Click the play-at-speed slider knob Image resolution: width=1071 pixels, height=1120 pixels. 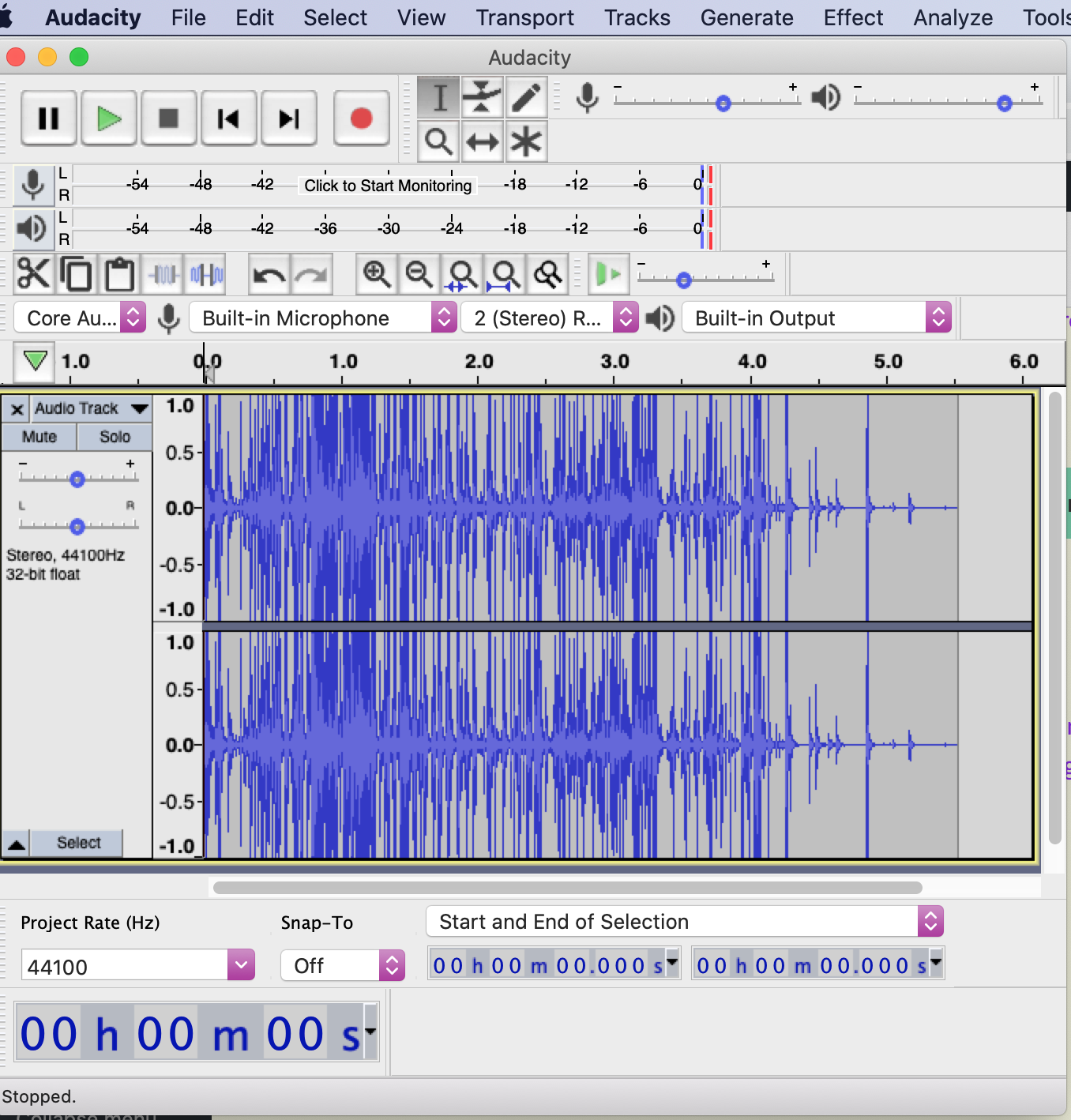click(x=684, y=280)
